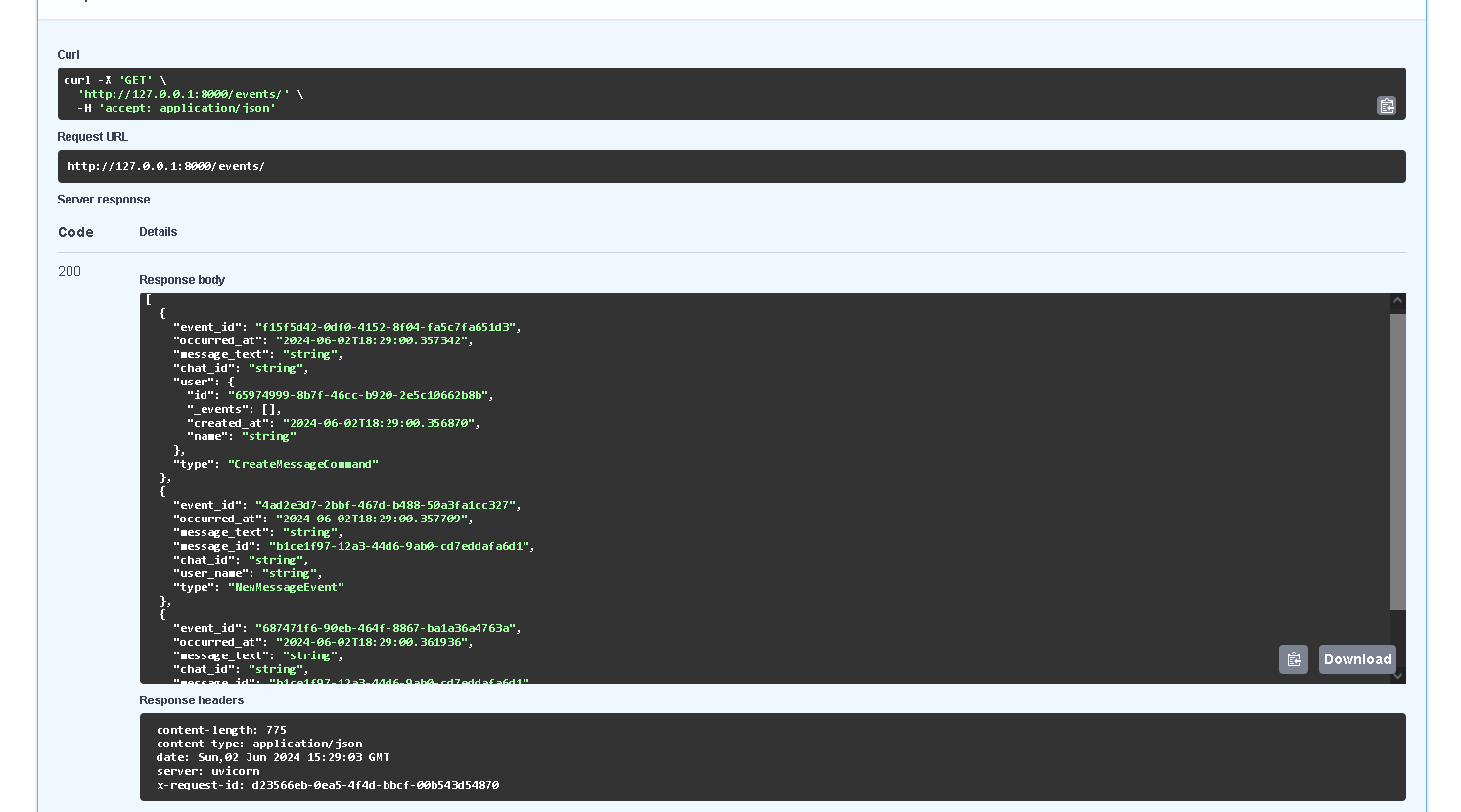Screen dimensions: 1461x812
Task: Click the 200 response code
Action: point(69,271)
